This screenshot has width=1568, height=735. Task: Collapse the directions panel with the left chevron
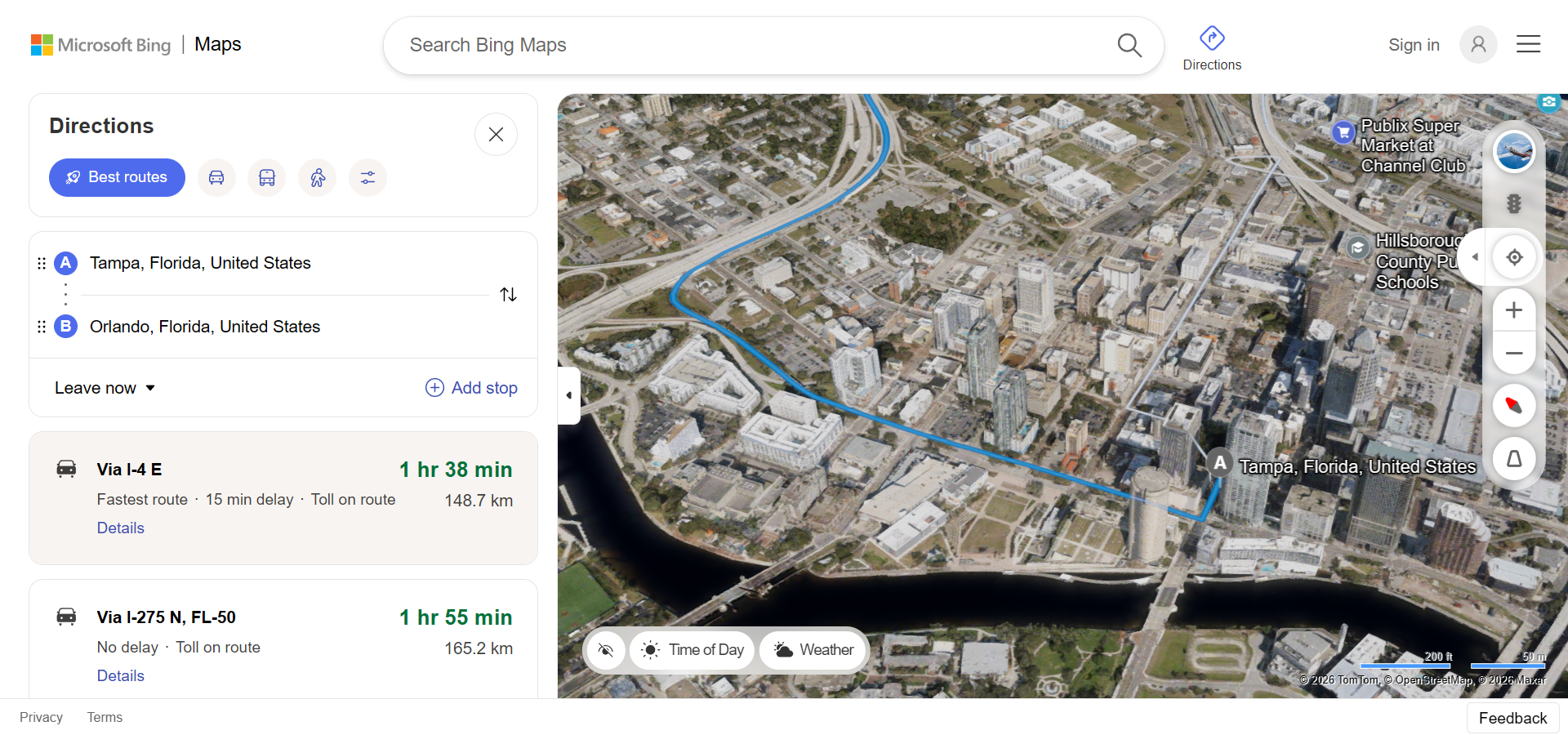pyautogui.click(x=568, y=395)
